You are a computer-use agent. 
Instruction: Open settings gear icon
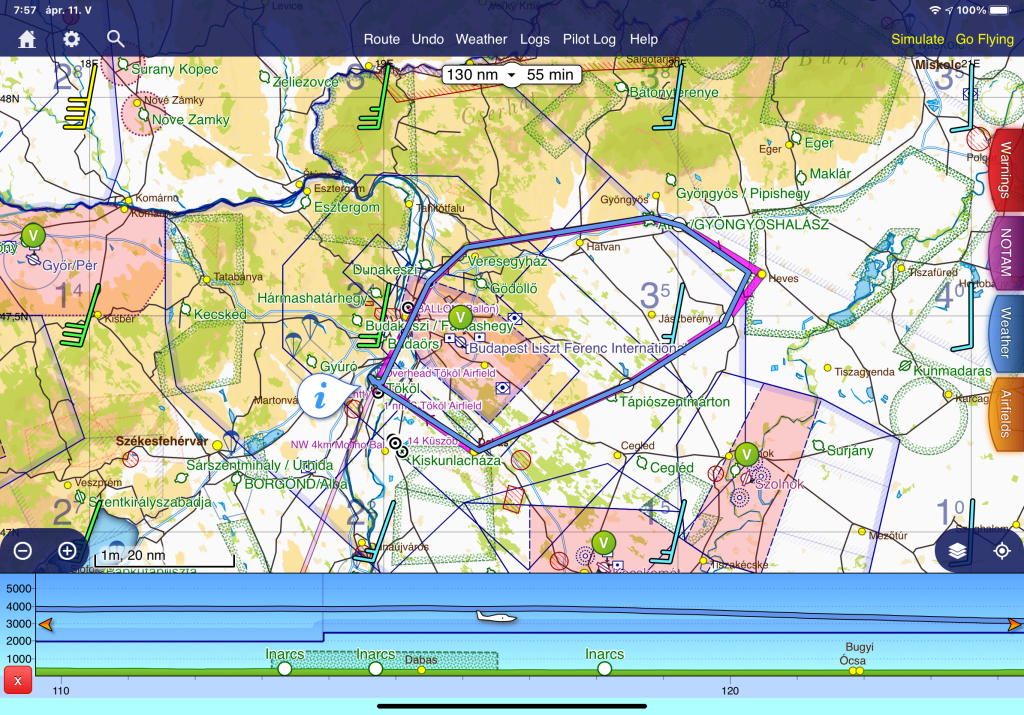coord(72,39)
